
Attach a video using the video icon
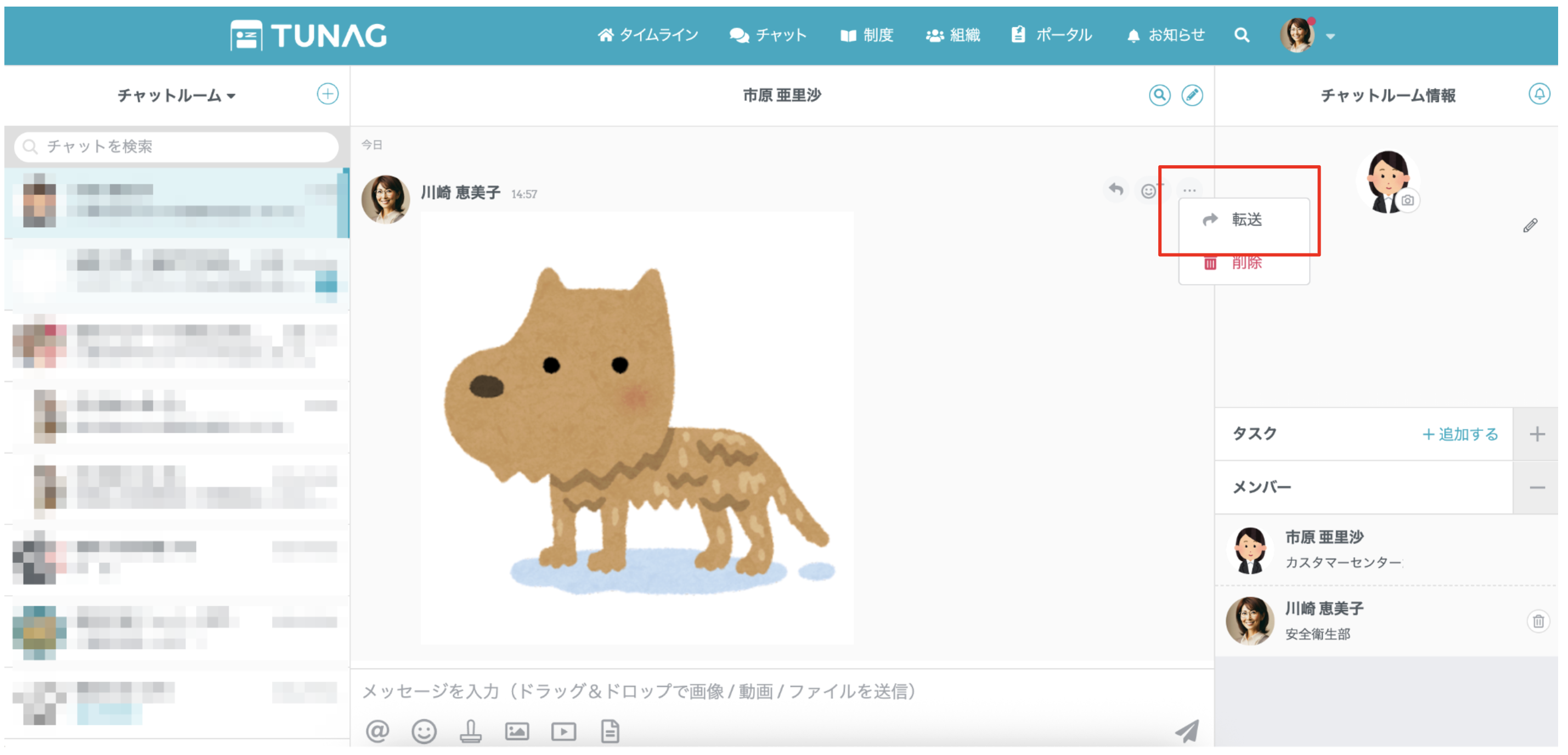[563, 731]
